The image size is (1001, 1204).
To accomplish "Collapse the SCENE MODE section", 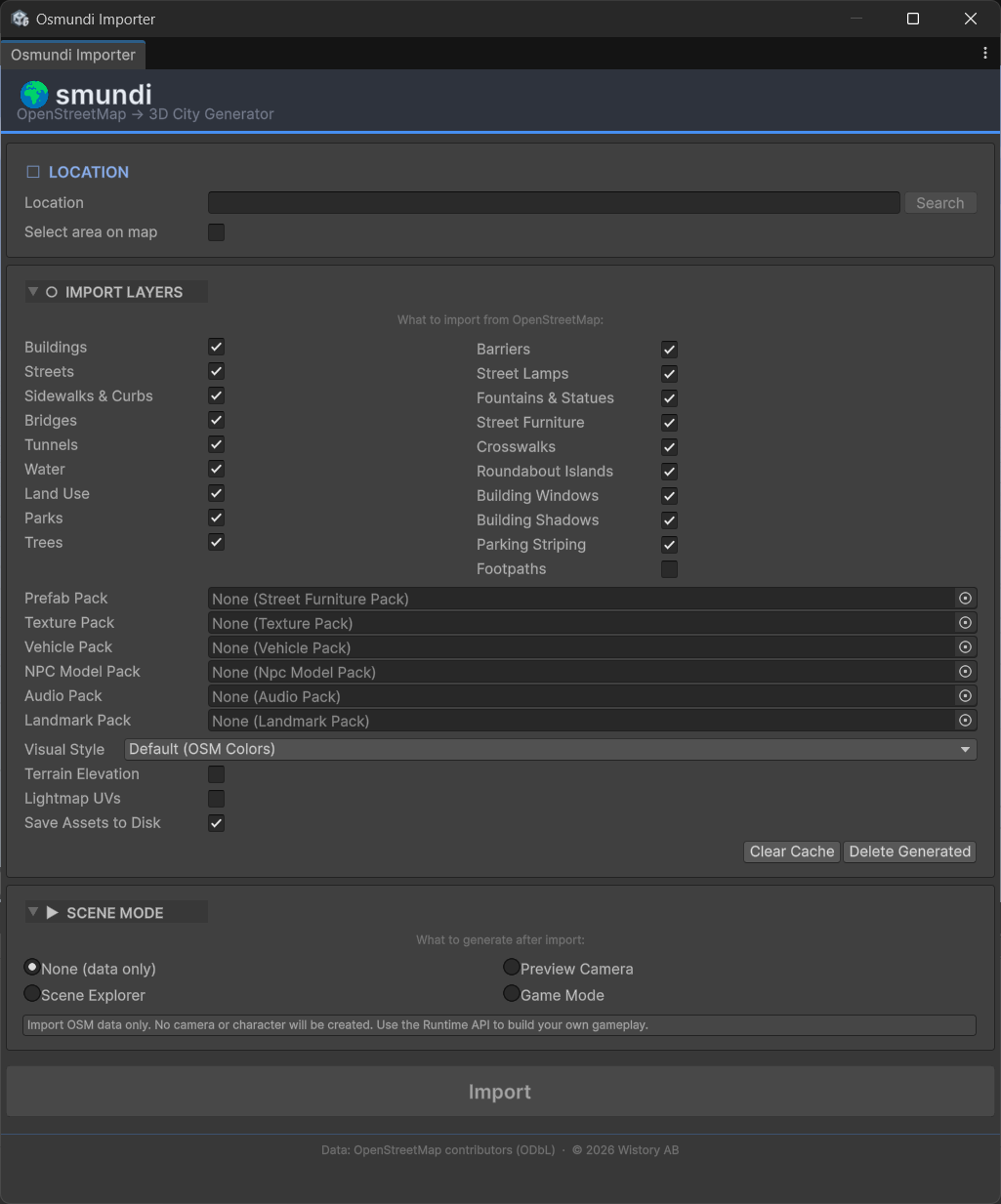I will [33, 911].
